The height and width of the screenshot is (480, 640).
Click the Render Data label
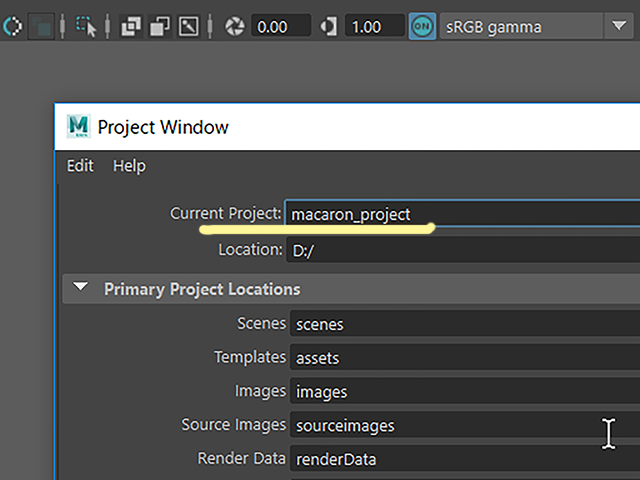pyautogui.click(x=242, y=458)
